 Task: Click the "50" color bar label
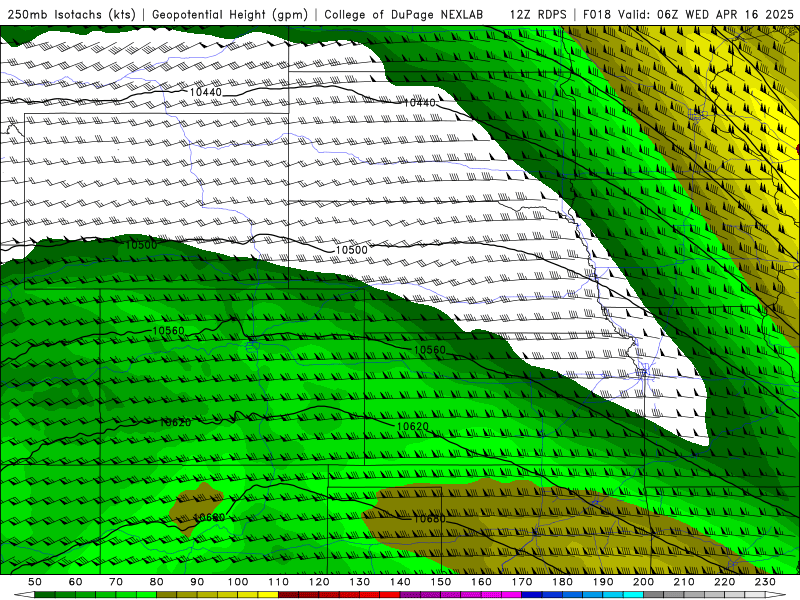35,582
